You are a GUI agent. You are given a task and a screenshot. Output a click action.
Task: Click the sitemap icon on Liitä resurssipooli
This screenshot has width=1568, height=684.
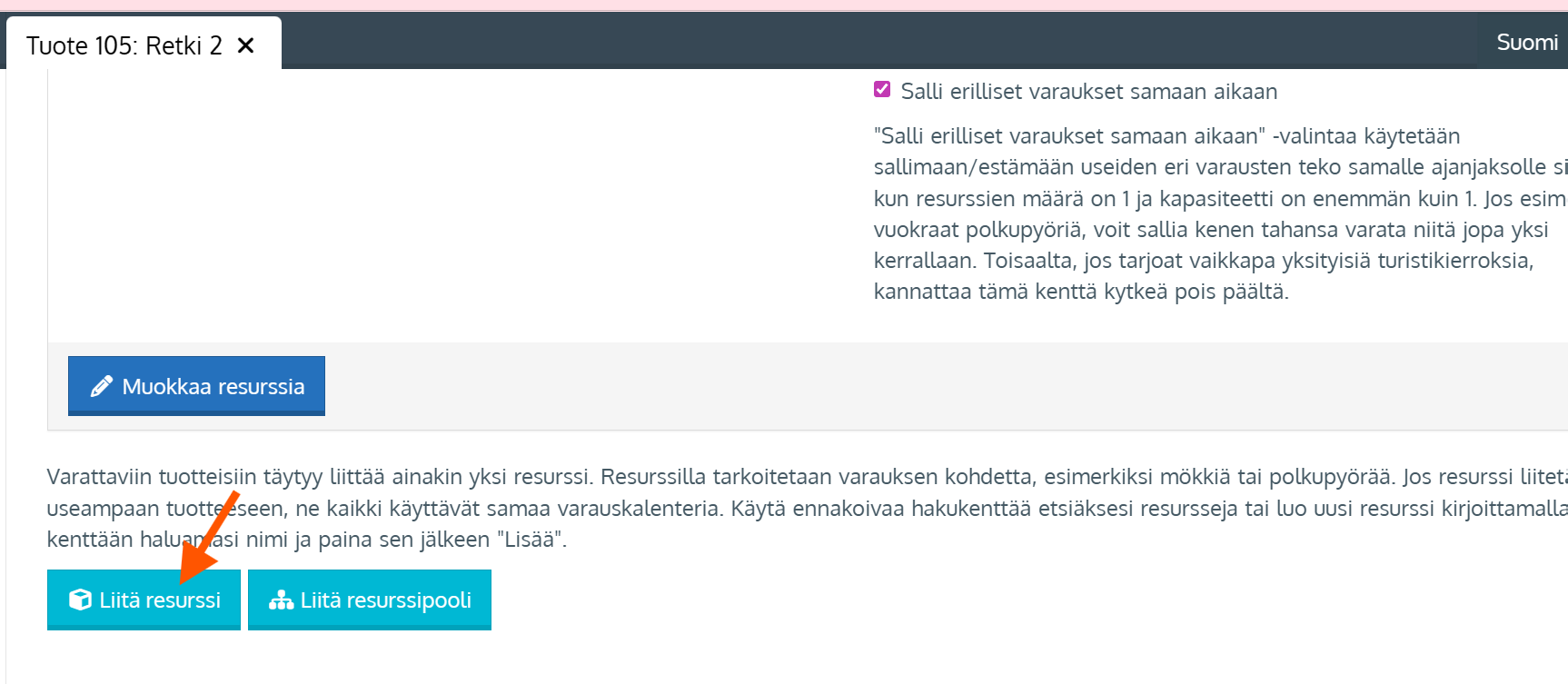281,600
